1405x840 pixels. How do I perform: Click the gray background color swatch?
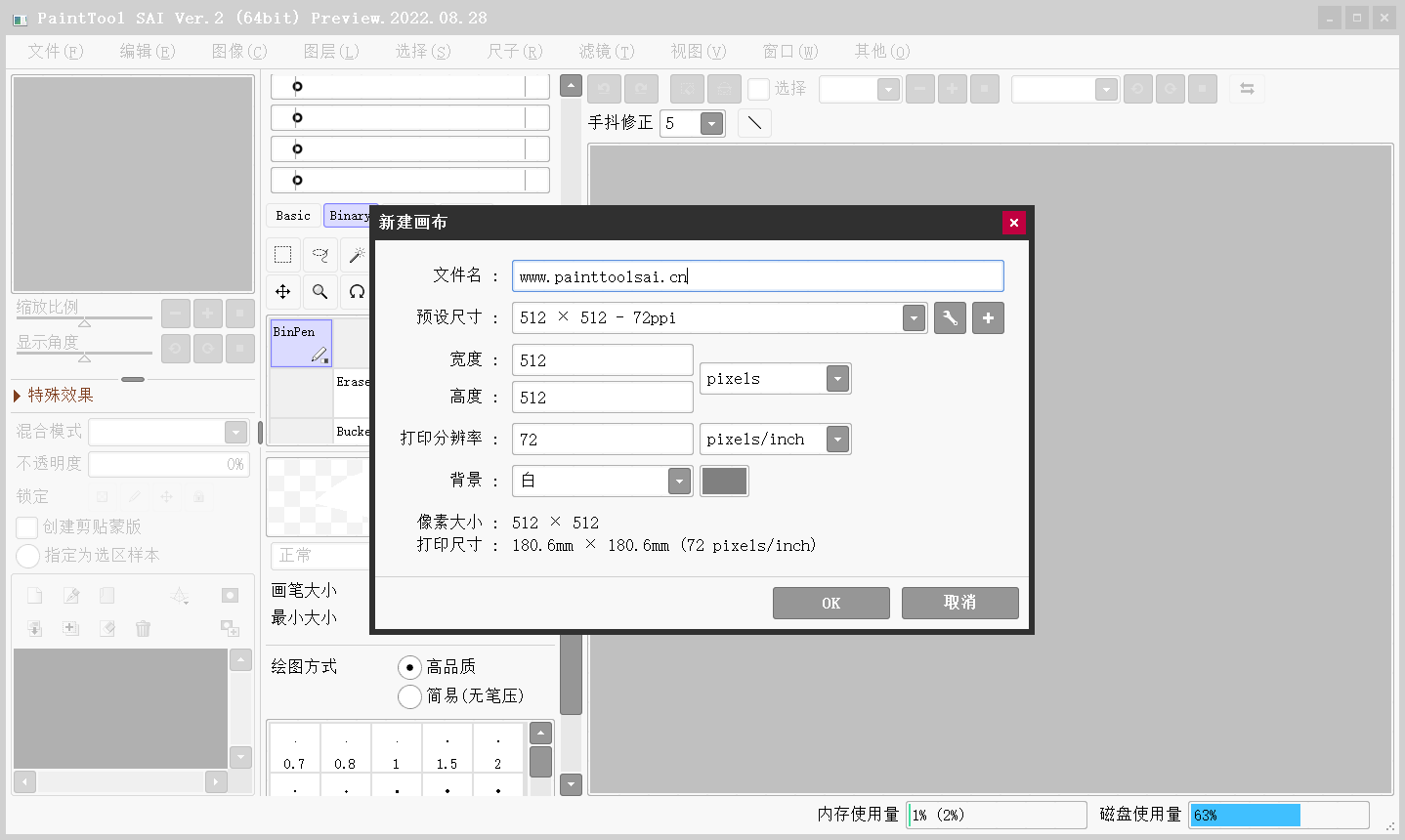pyautogui.click(x=724, y=481)
